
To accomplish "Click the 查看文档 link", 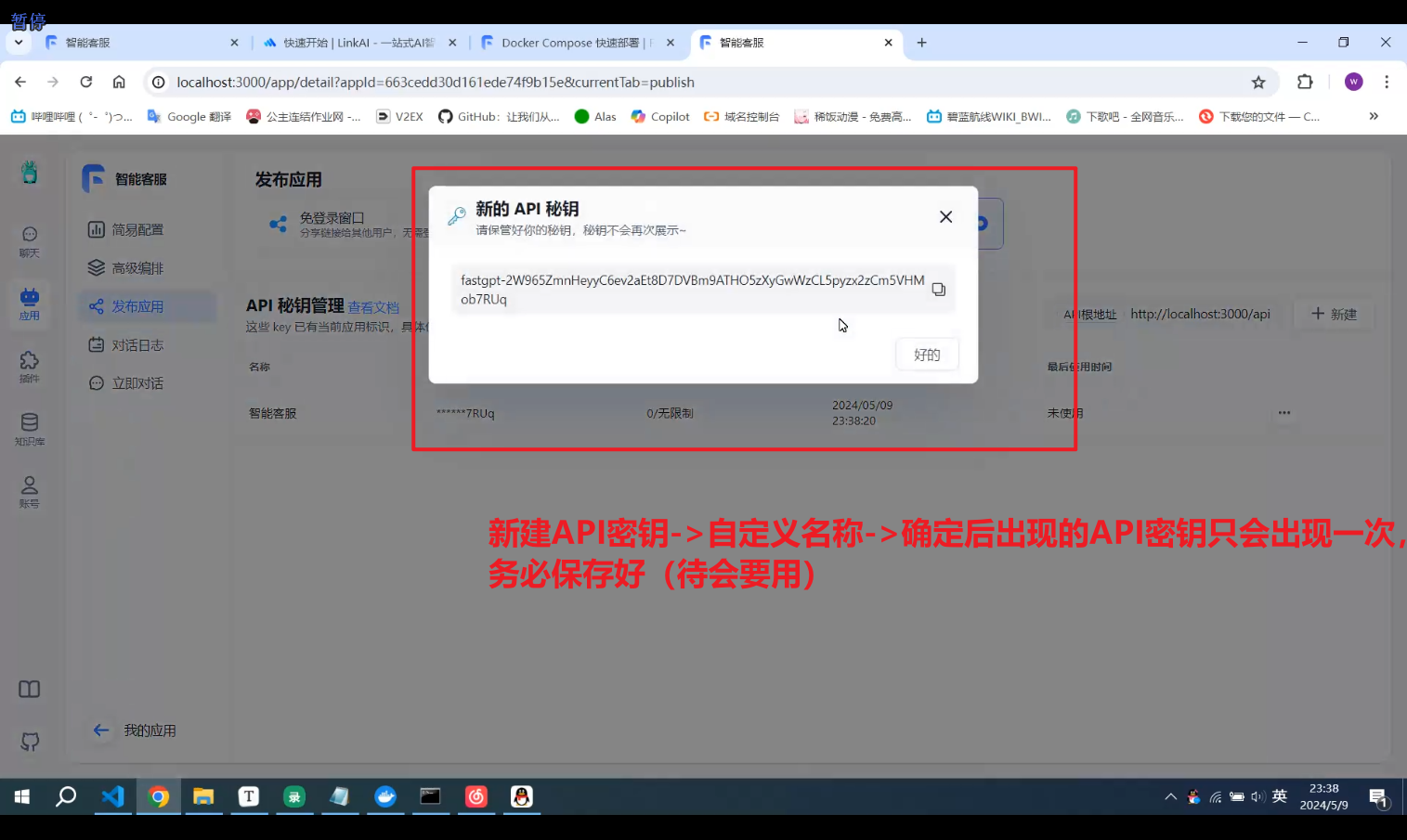I will pyautogui.click(x=373, y=307).
